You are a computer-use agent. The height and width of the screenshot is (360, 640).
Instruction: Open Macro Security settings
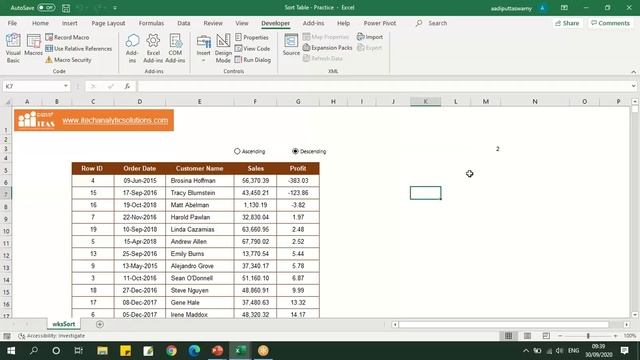[x=68, y=60]
